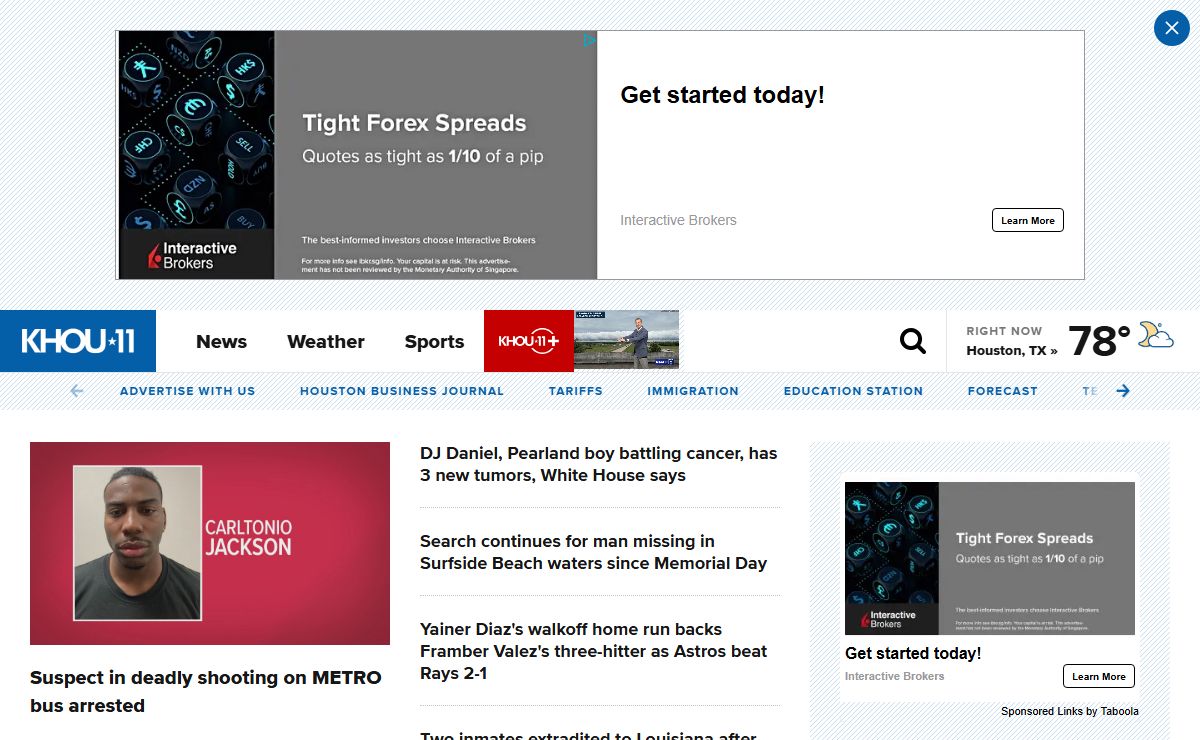Read Surfside Beach missing man story

pyautogui.click(x=594, y=552)
